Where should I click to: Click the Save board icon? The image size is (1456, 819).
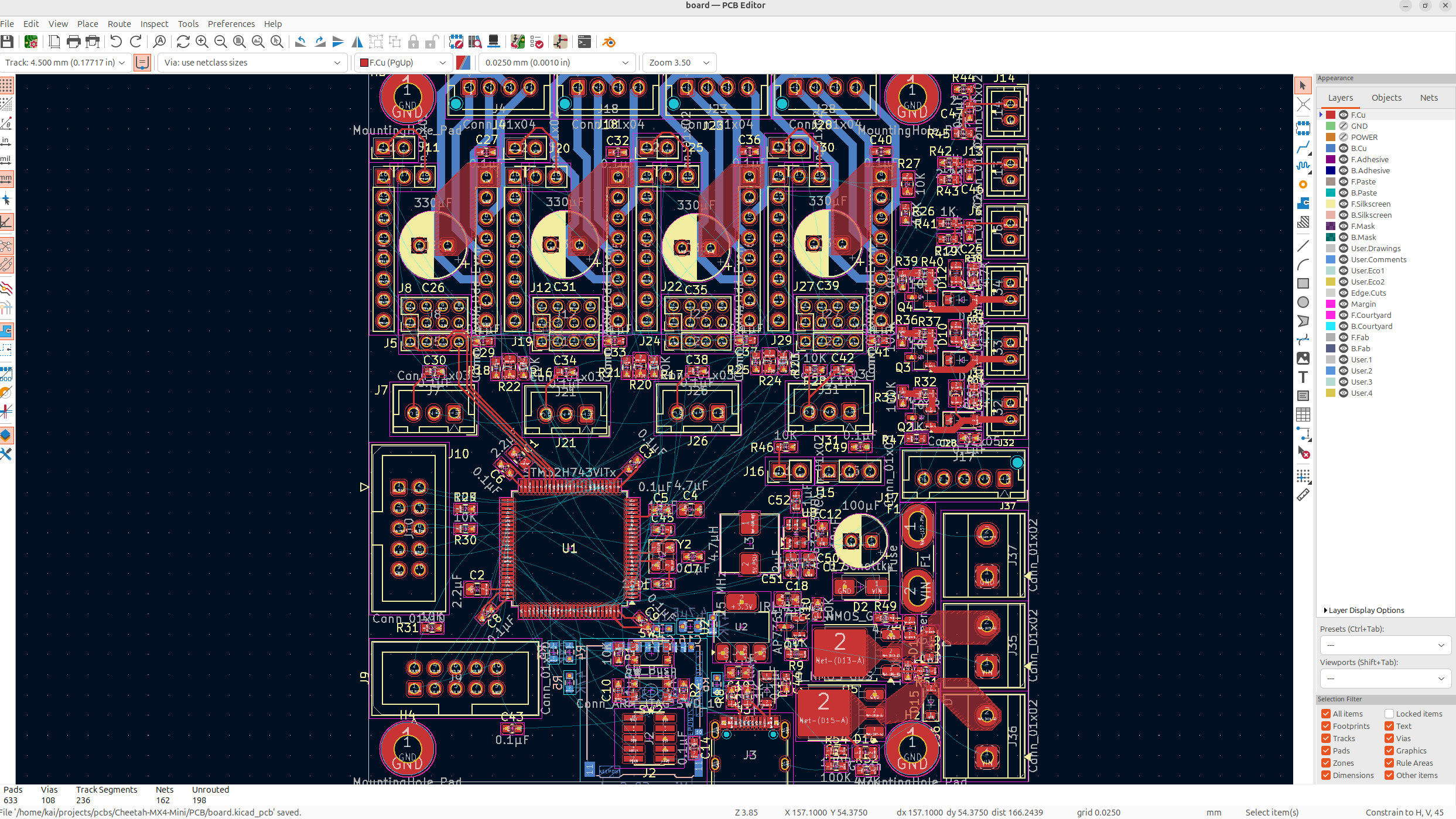pos(7,42)
